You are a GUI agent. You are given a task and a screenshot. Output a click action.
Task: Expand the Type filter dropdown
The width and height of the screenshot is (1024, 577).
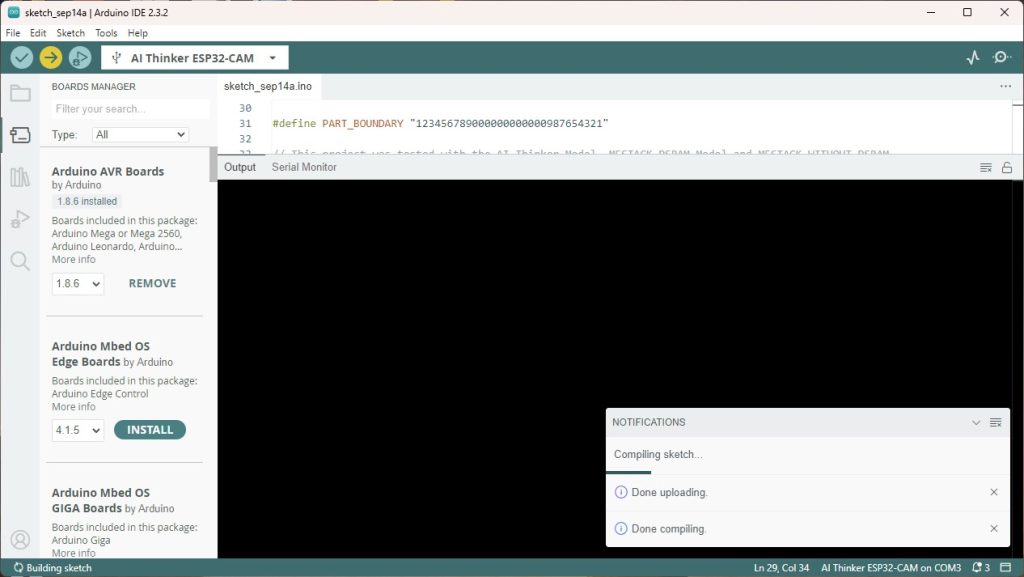tap(140, 134)
